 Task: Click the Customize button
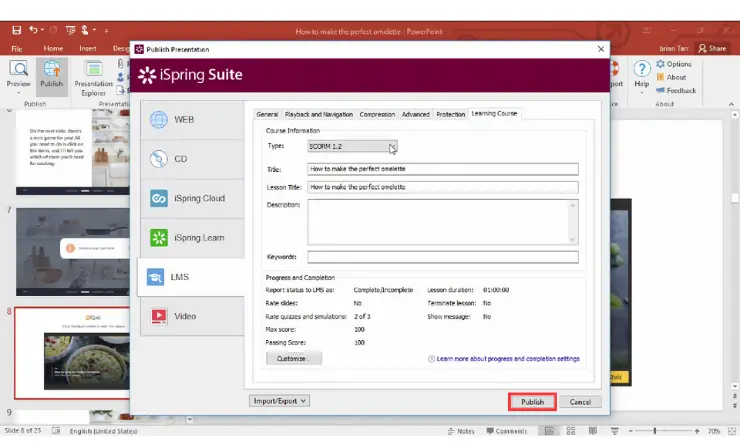[294, 358]
